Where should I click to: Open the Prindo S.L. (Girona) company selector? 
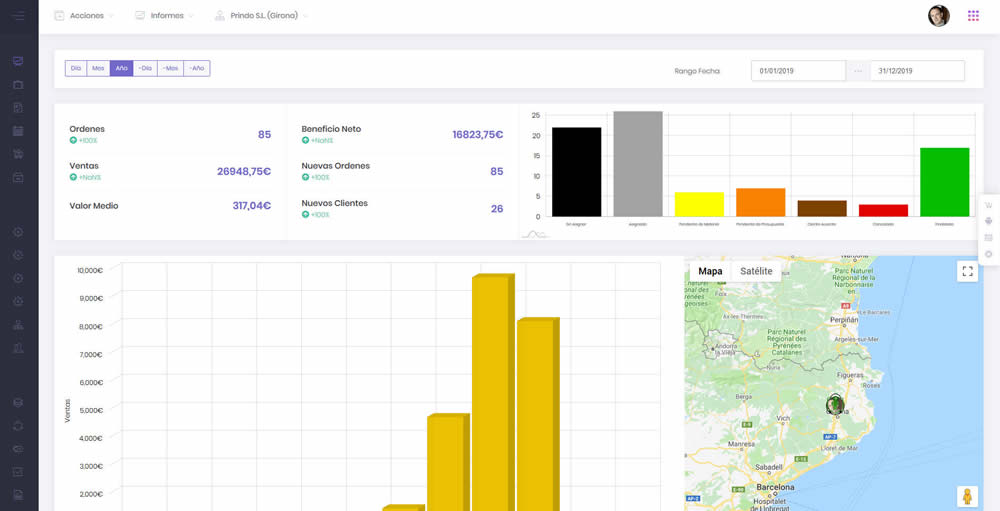(261, 15)
